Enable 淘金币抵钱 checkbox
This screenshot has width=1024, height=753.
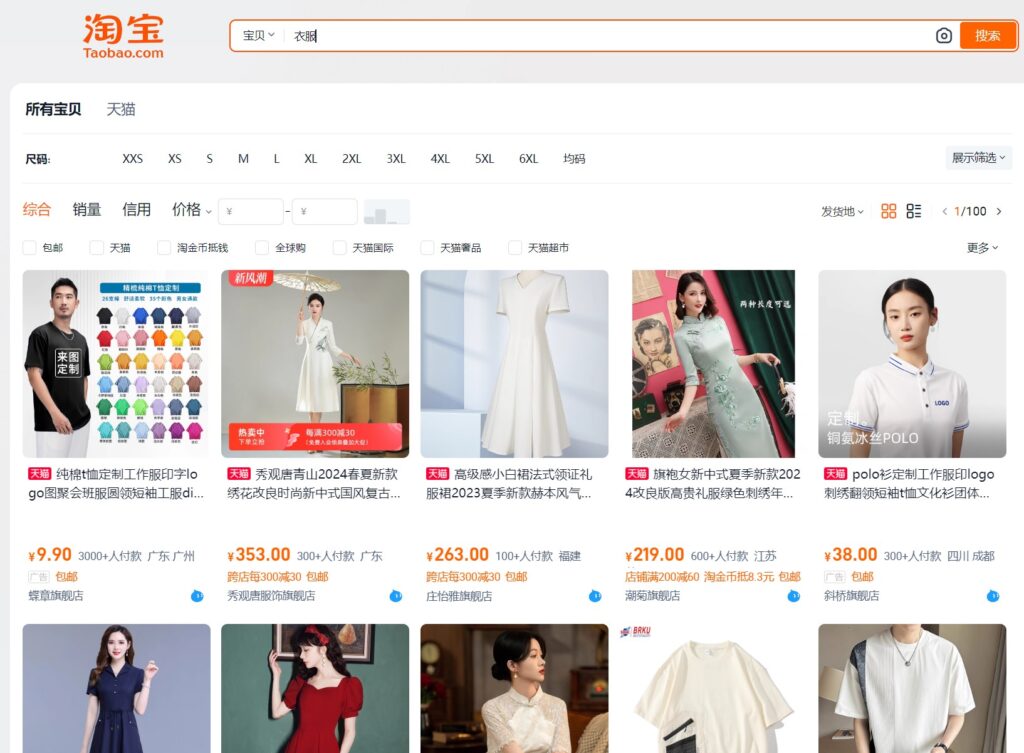164,248
